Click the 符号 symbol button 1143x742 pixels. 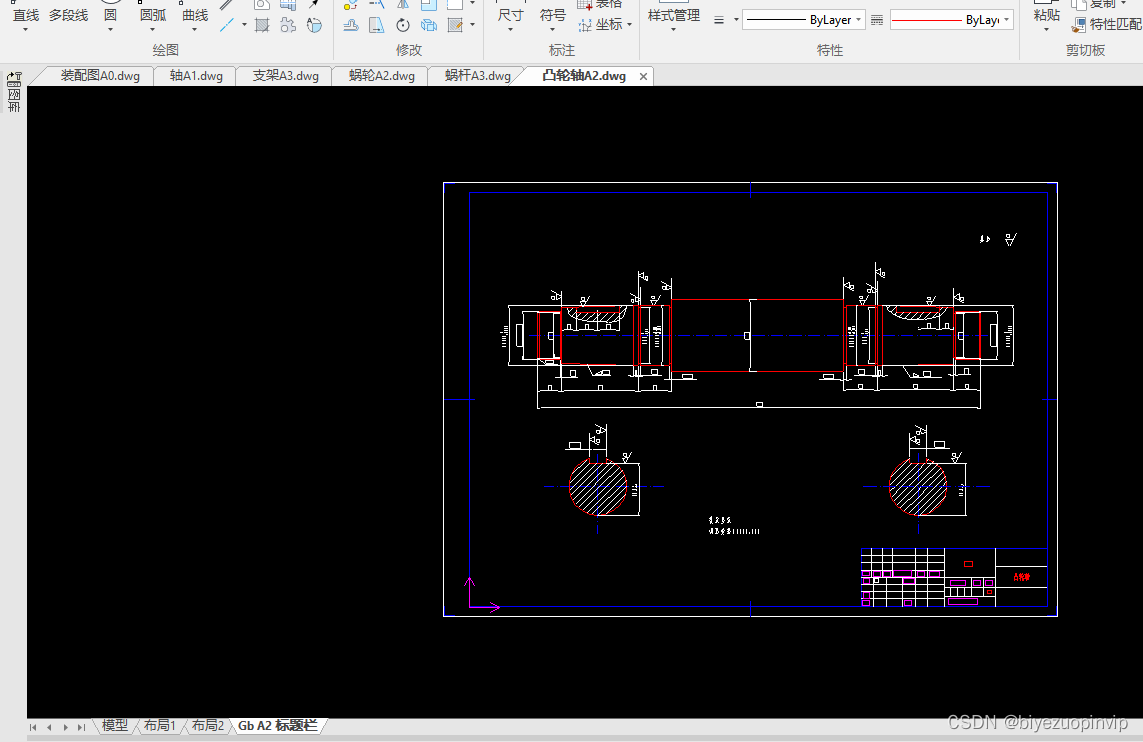tap(553, 15)
